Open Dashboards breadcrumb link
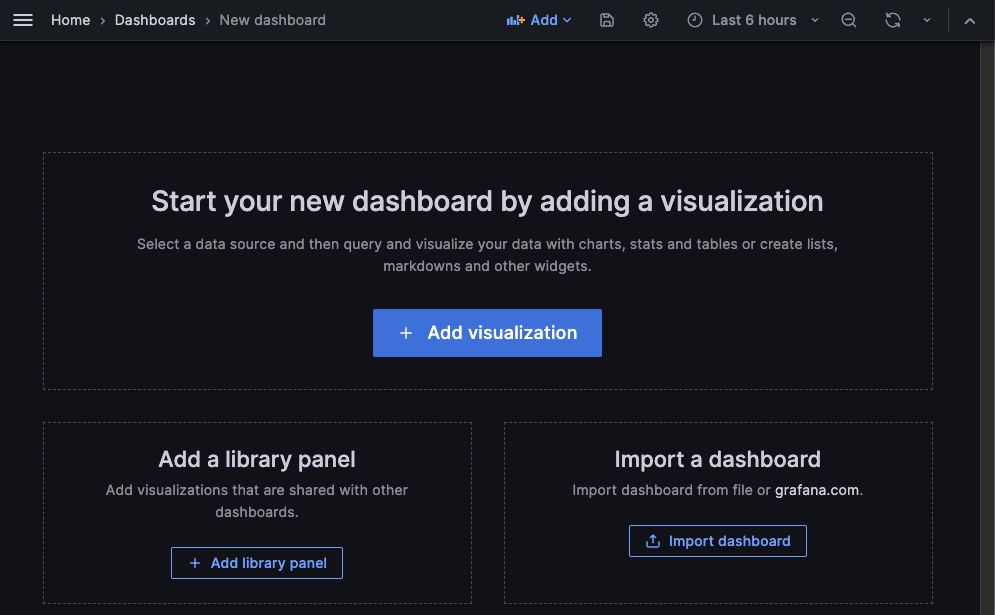995x615 pixels. pyautogui.click(x=155, y=20)
